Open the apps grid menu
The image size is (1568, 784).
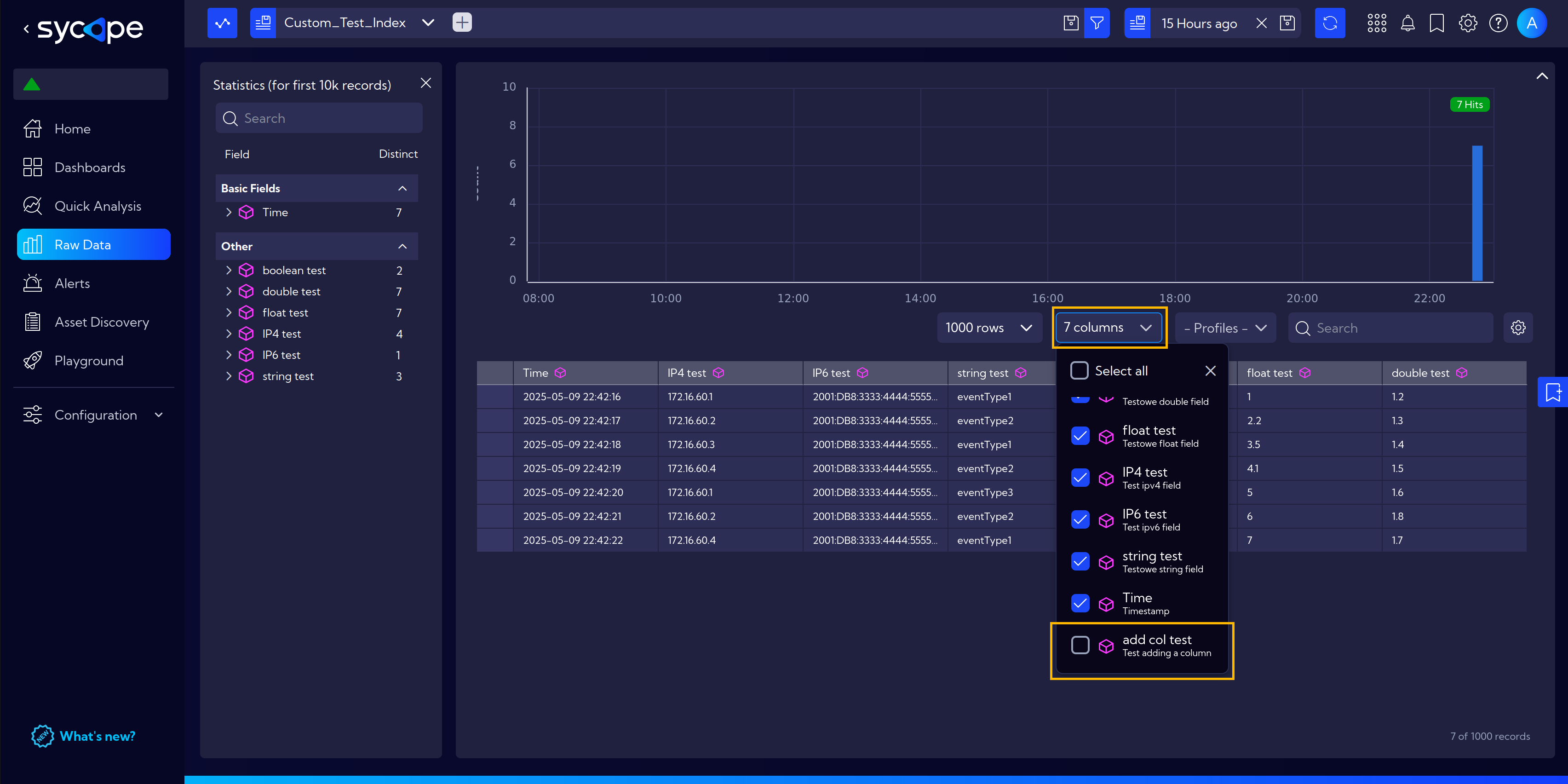coord(1377,23)
